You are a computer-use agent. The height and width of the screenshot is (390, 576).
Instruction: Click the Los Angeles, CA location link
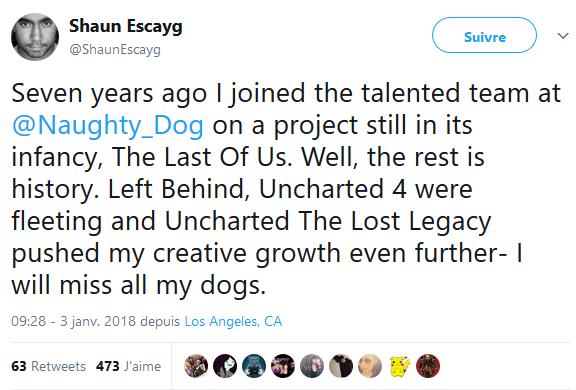point(233,321)
